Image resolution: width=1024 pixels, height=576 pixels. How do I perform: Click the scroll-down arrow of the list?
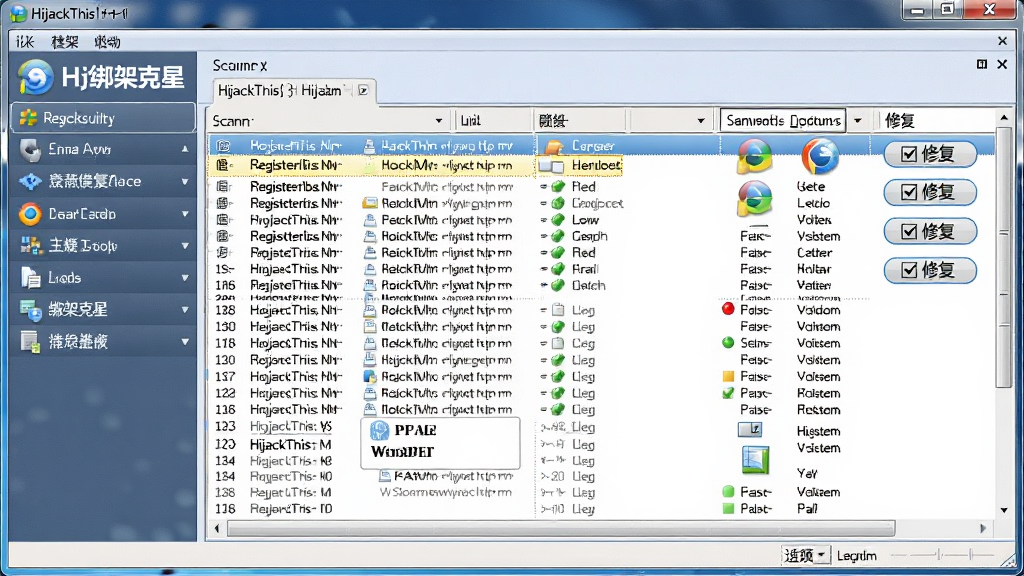coord(1004,510)
